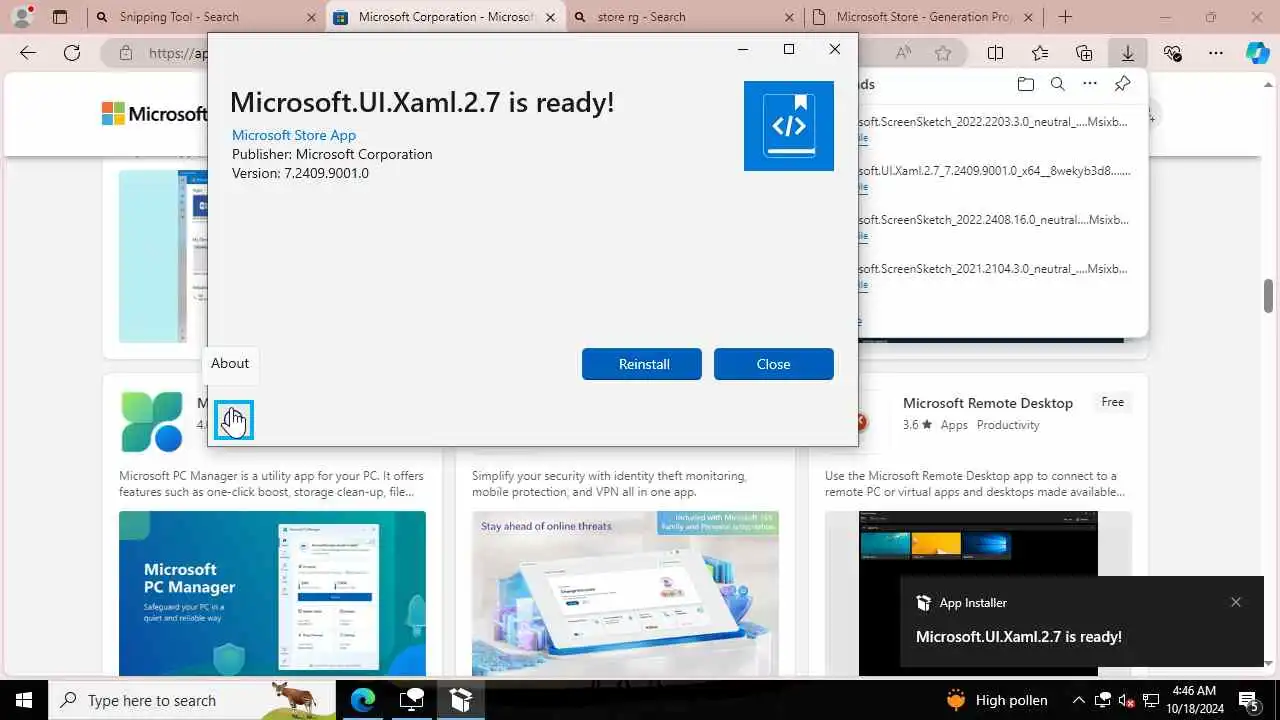This screenshot has height=720, width=1280.
Task: Open Edge tab actions menu
Action: click(60, 17)
